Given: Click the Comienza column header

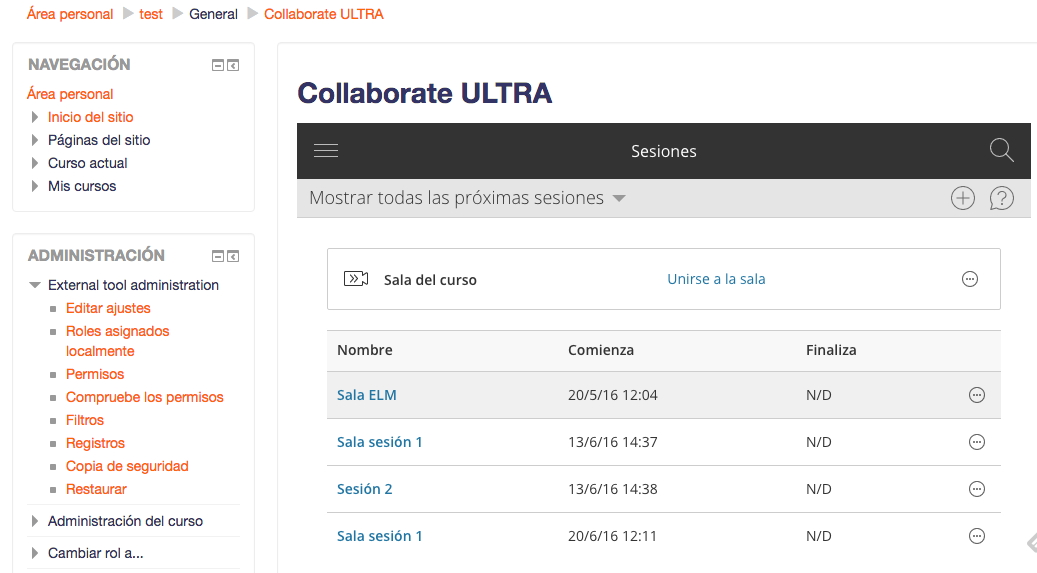Looking at the screenshot, I should tap(601, 350).
